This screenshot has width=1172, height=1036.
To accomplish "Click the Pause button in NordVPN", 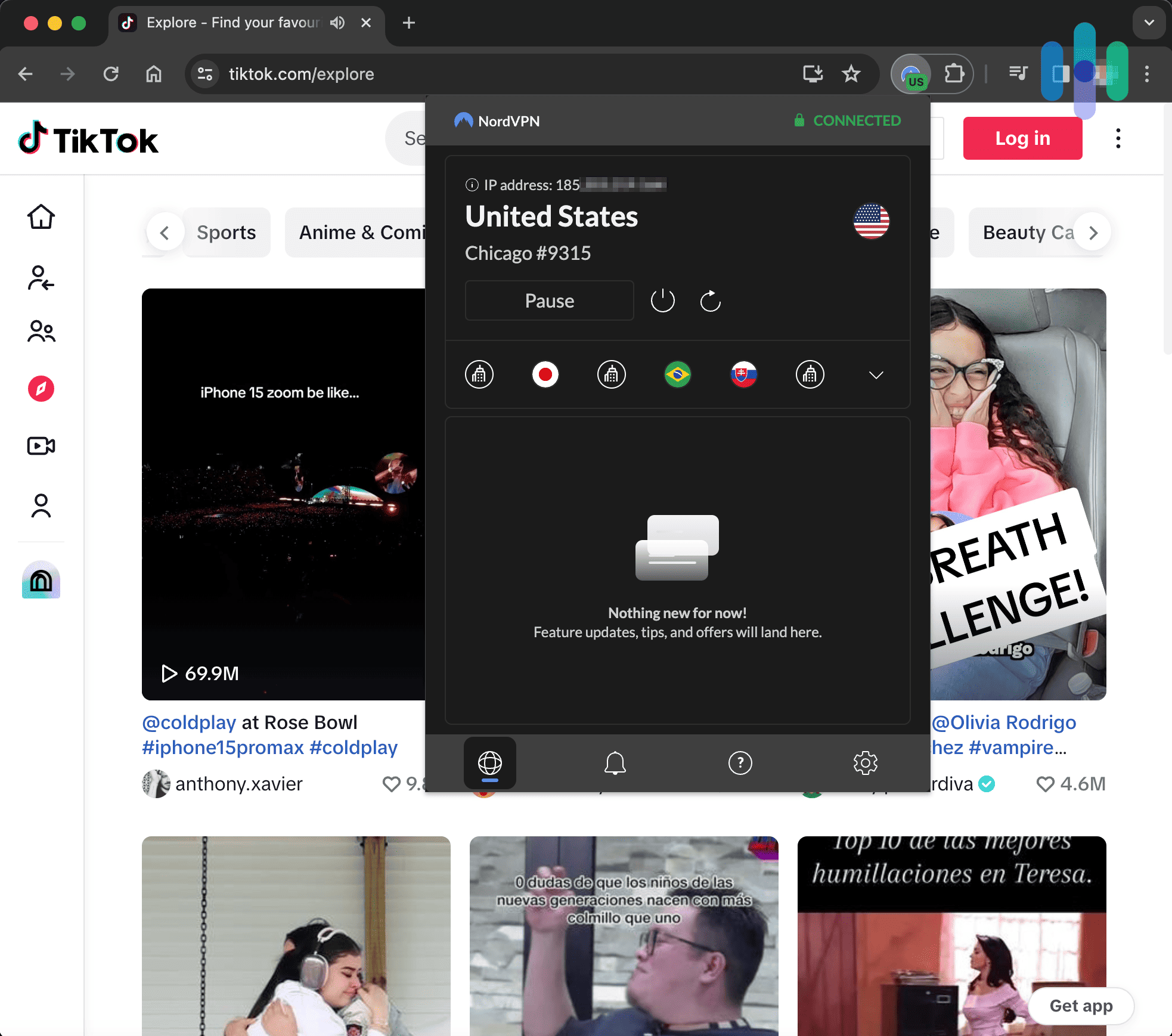I will tap(549, 300).
